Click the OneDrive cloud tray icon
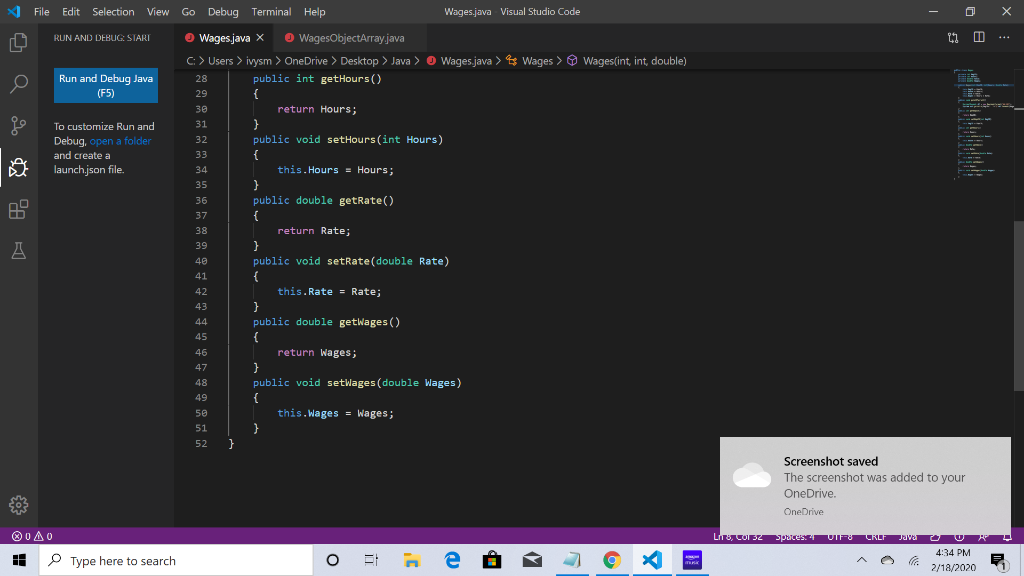The height and width of the screenshot is (576, 1024). 887,560
